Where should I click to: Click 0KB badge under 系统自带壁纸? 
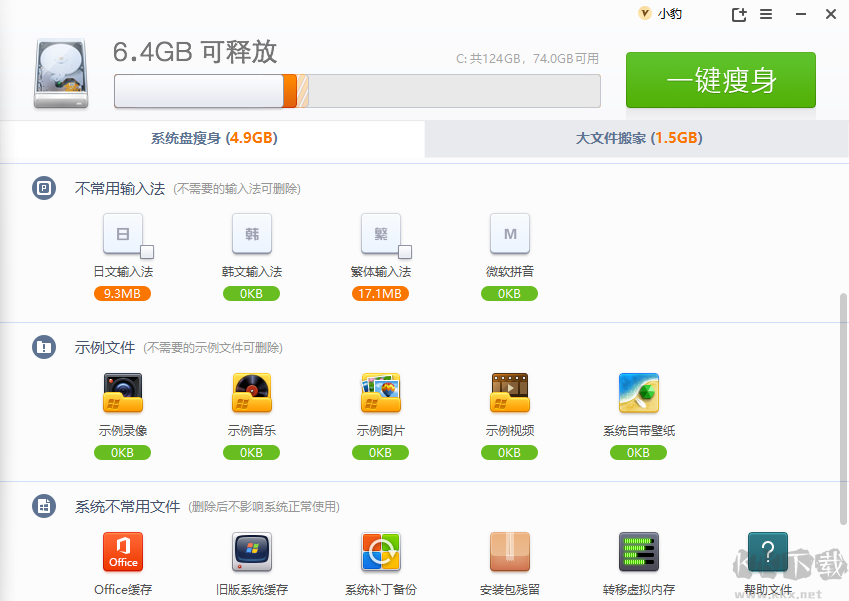tap(638, 453)
